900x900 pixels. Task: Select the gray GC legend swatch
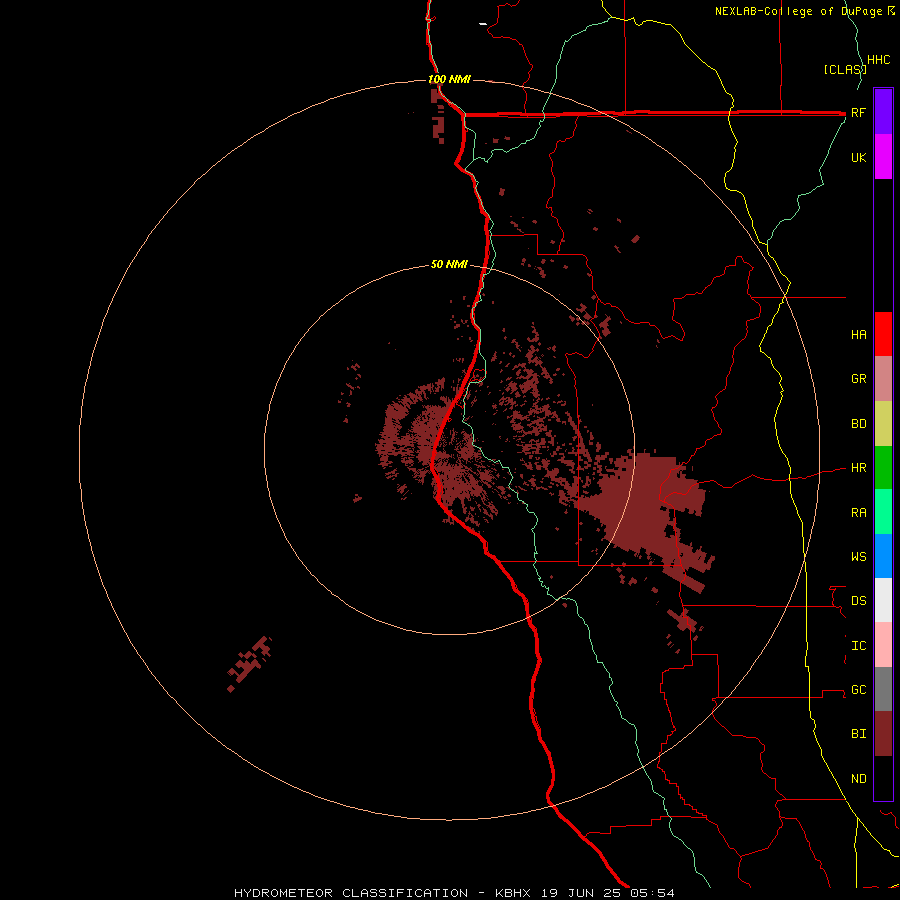pos(883,689)
